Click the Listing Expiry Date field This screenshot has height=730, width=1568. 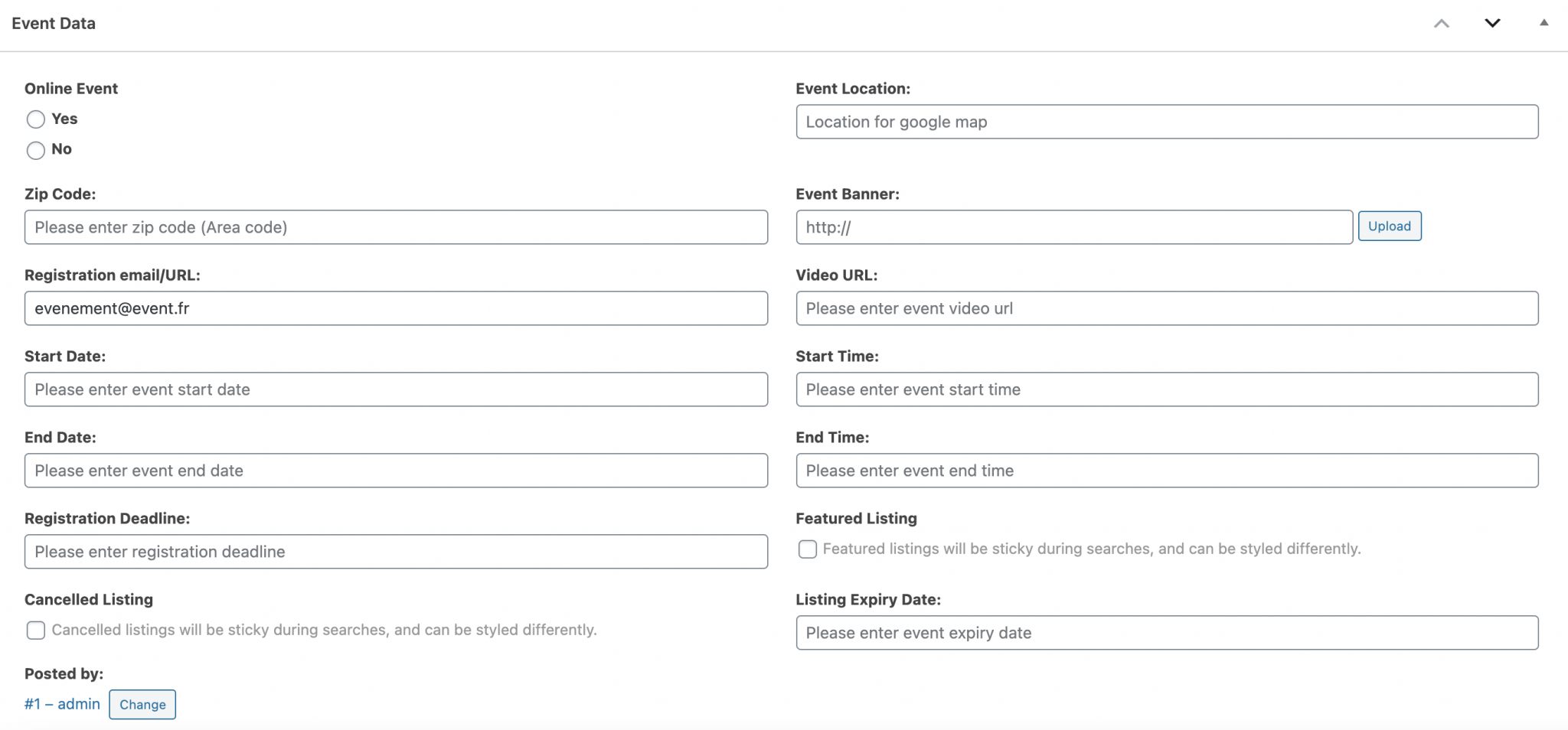tap(1166, 634)
